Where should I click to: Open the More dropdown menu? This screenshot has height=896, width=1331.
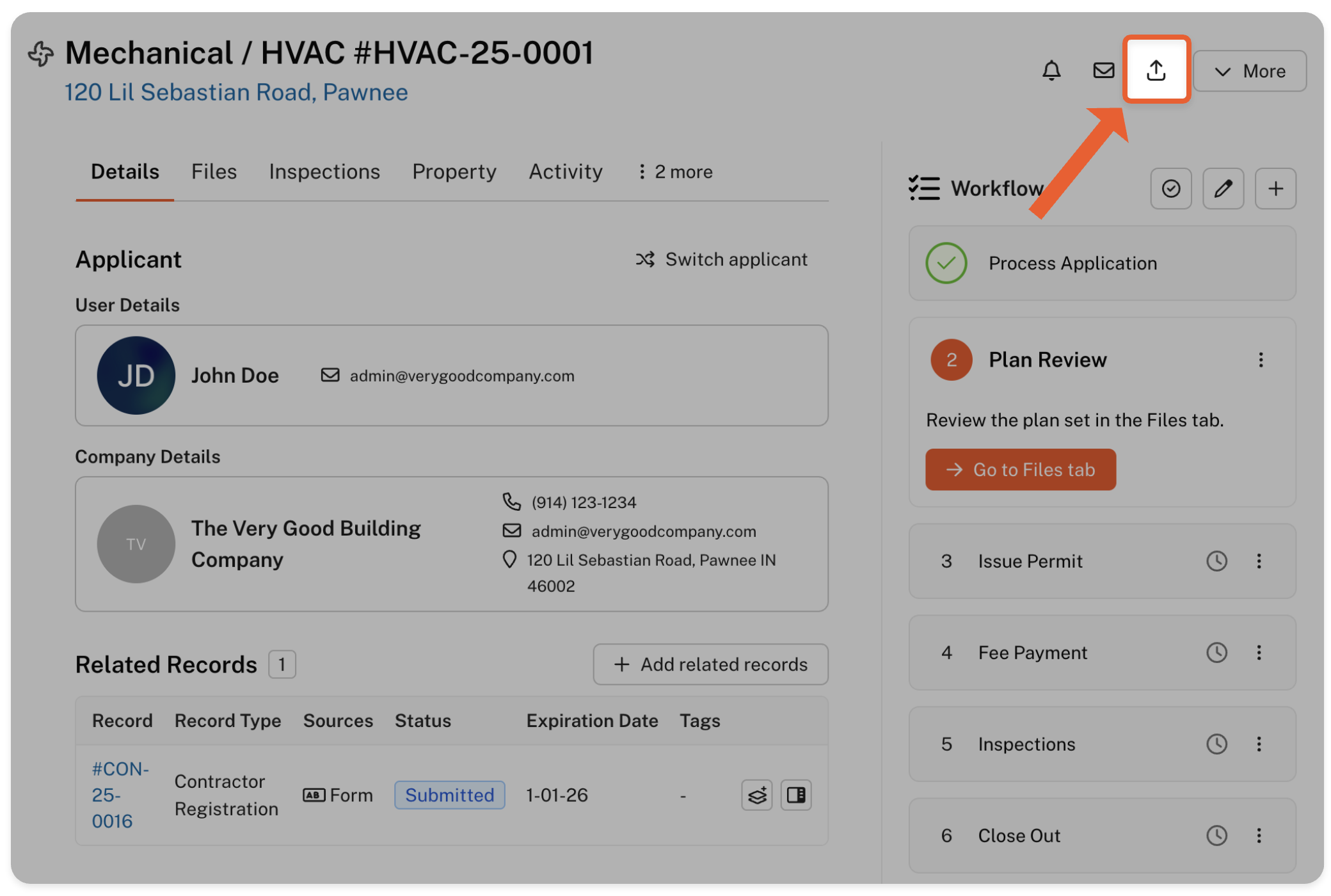(x=1250, y=71)
